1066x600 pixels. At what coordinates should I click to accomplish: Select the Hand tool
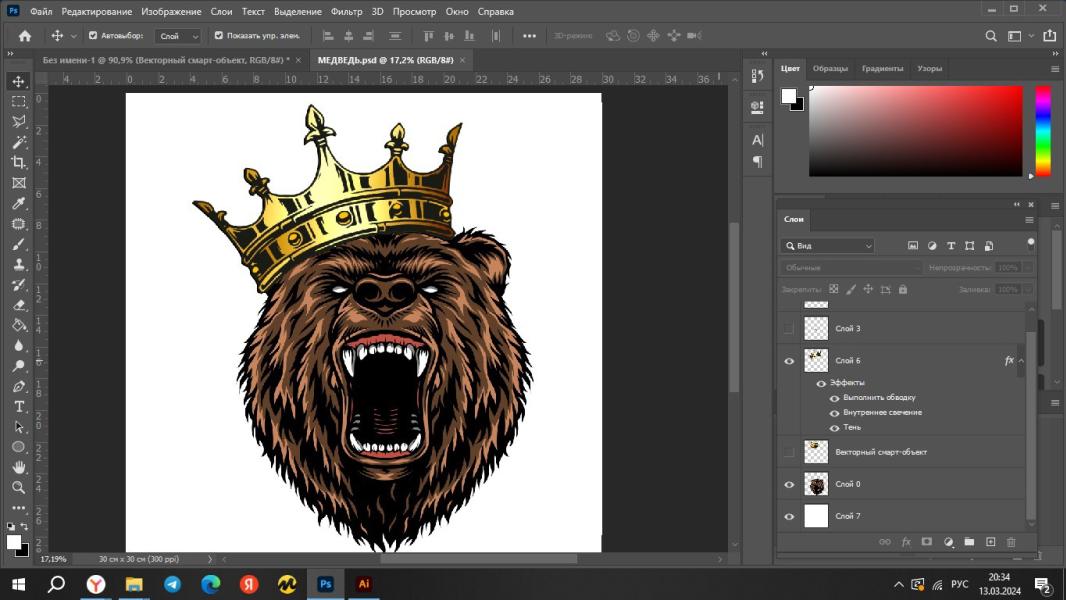18,467
